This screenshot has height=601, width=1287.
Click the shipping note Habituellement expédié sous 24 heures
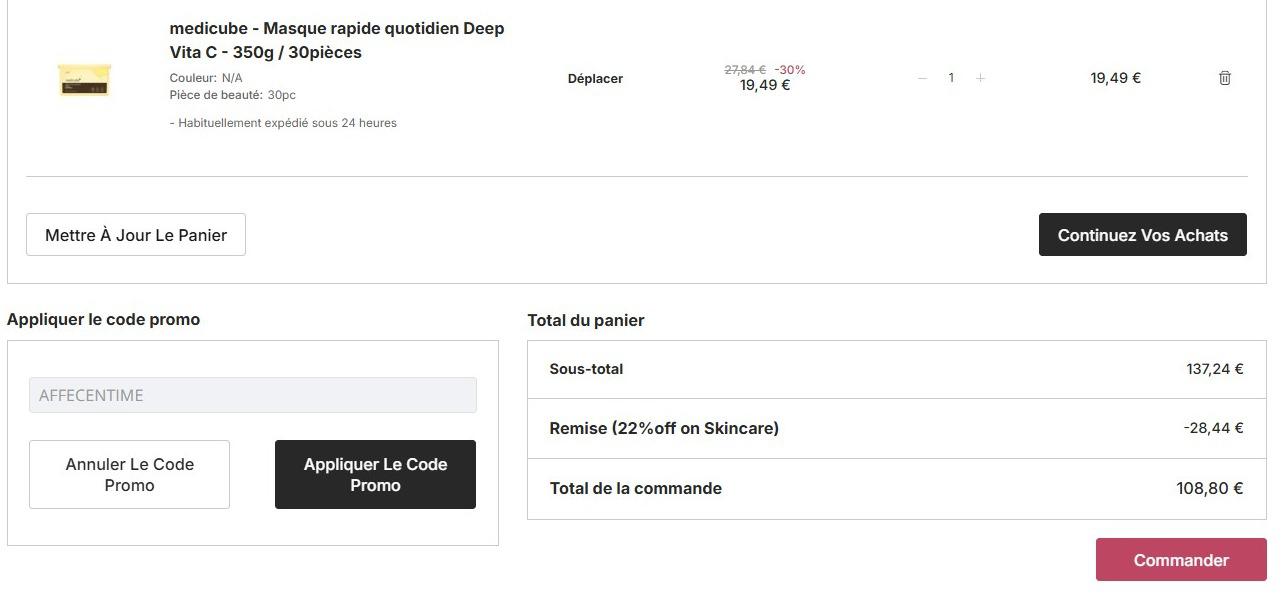(283, 123)
